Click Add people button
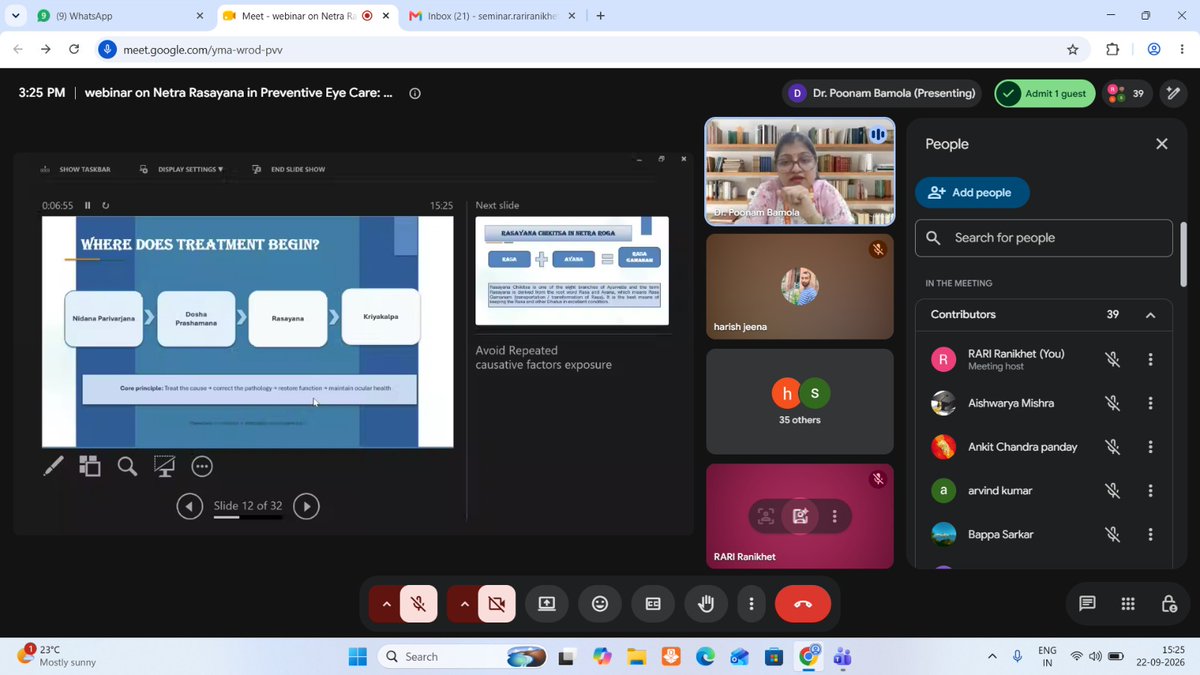Screen dimensions: 1200x675 [972, 192]
